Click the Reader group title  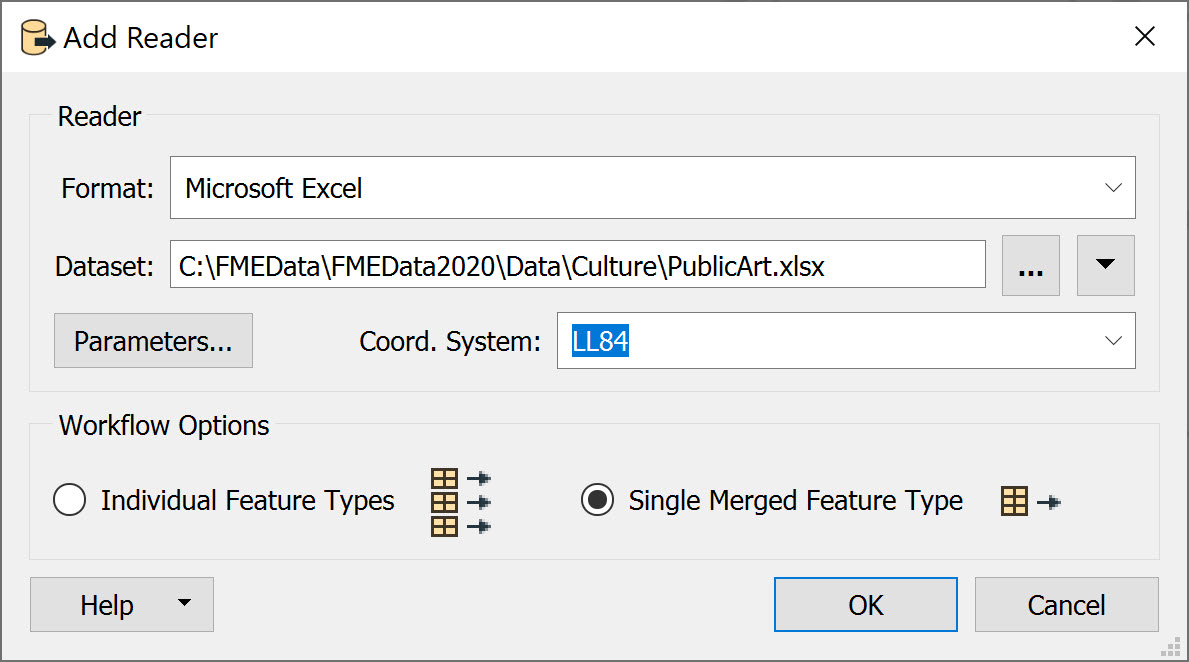(x=99, y=117)
